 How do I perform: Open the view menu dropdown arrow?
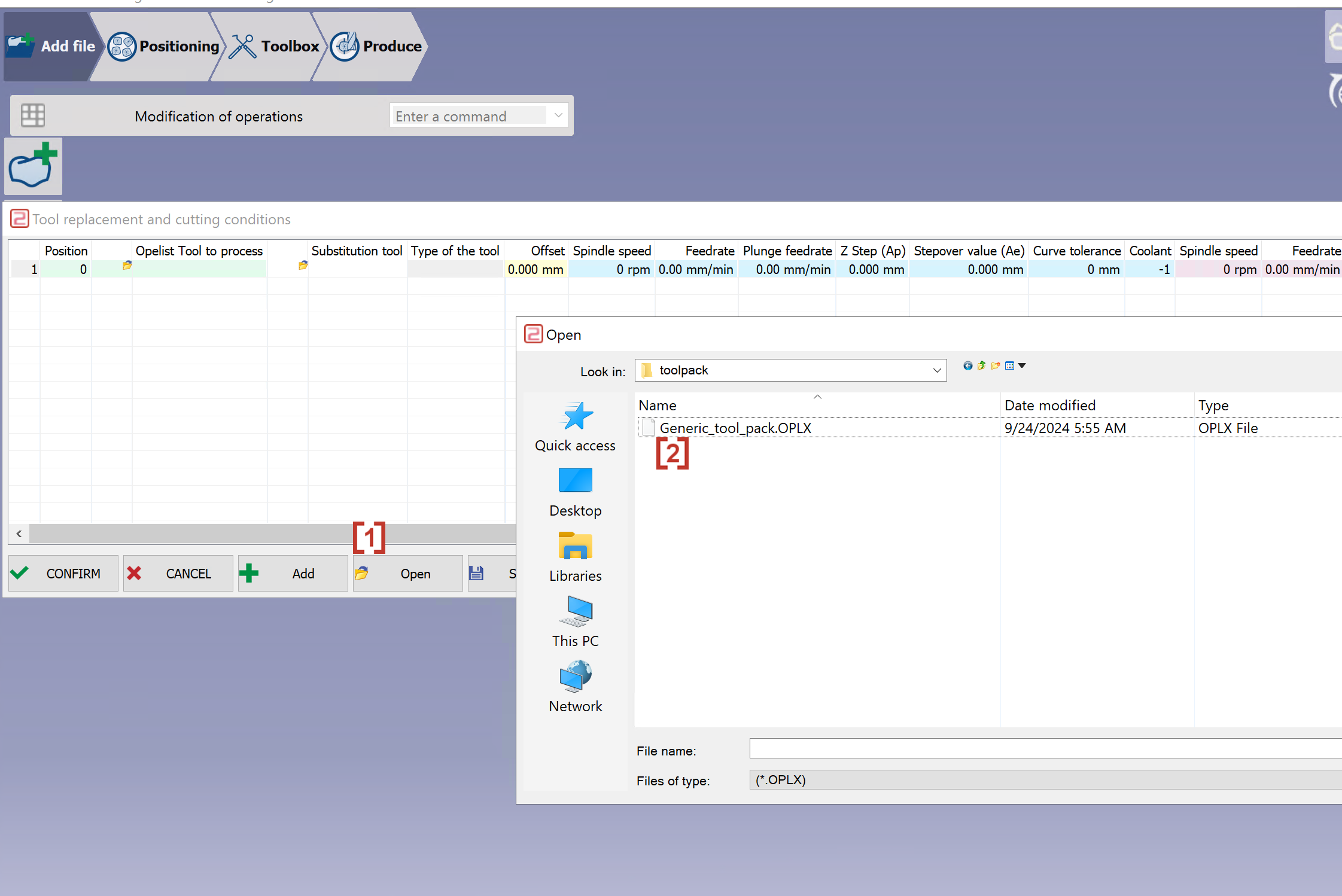(x=1022, y=365)
